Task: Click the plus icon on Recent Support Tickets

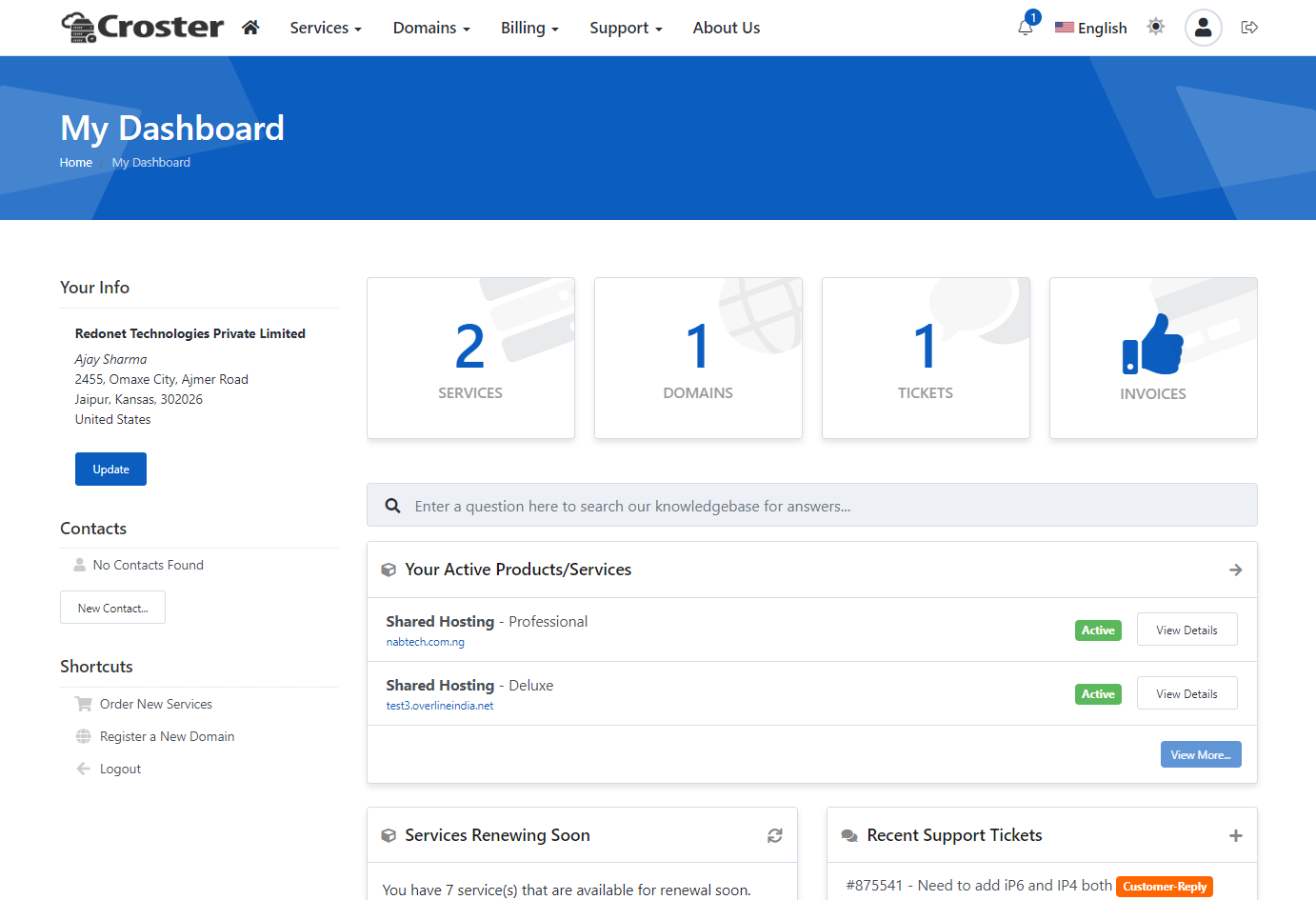Action: 1235,834
